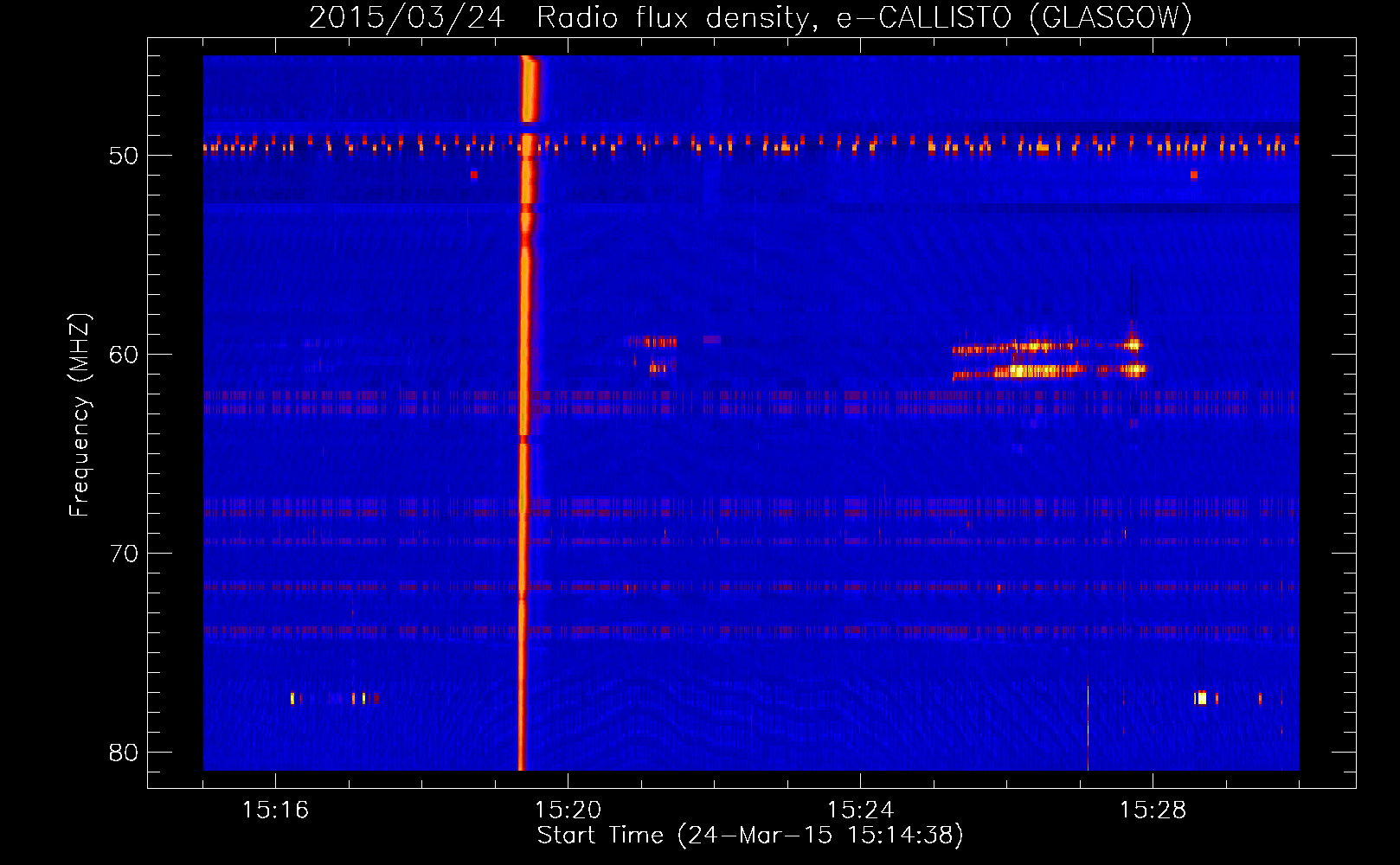Click the plot title "2015/03/24 Radio flux density, e-CALLISTO (GLASGOW)"
This screenshot has width=1400, height=865.
[750, 17]
